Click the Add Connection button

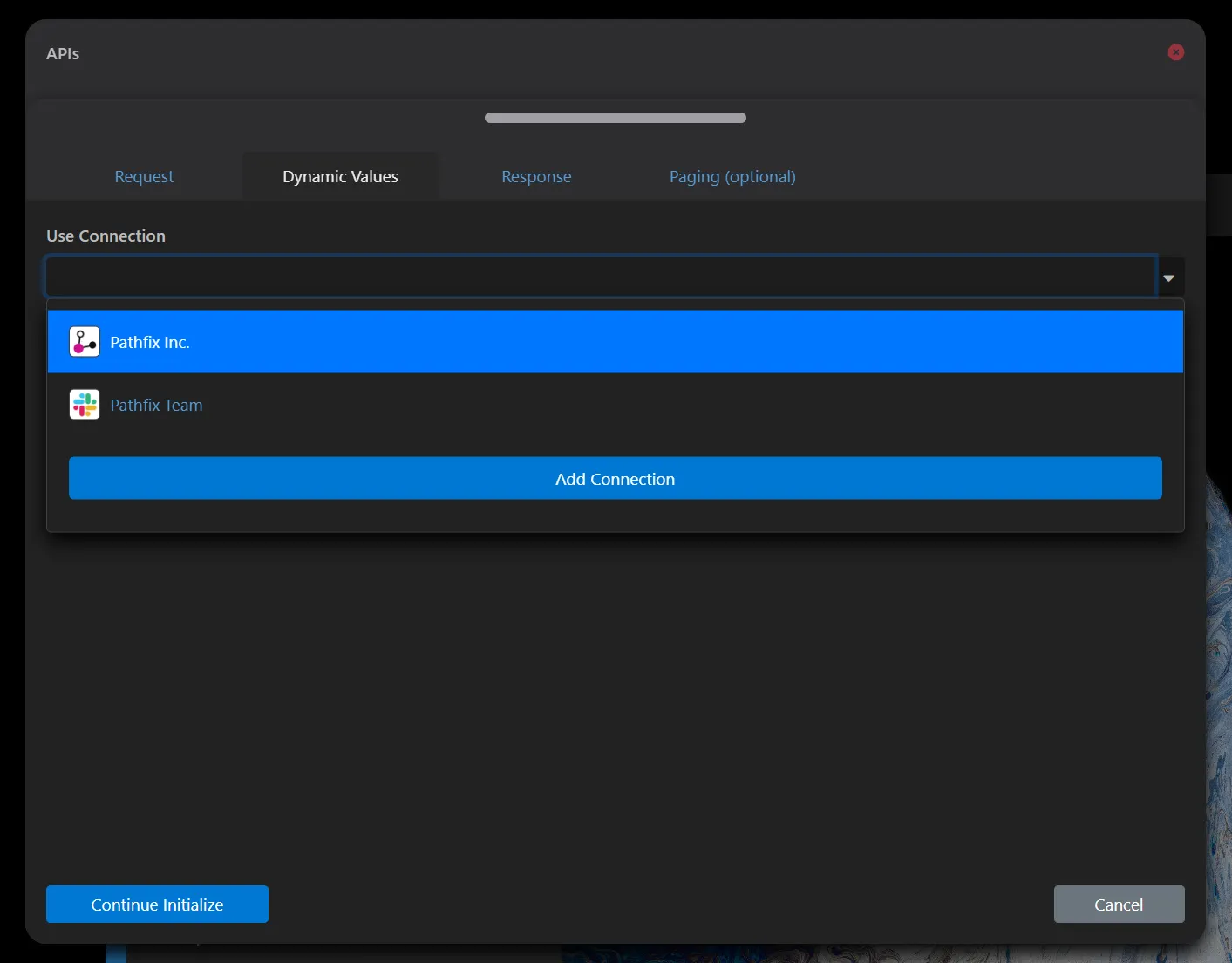coord(615,478)
